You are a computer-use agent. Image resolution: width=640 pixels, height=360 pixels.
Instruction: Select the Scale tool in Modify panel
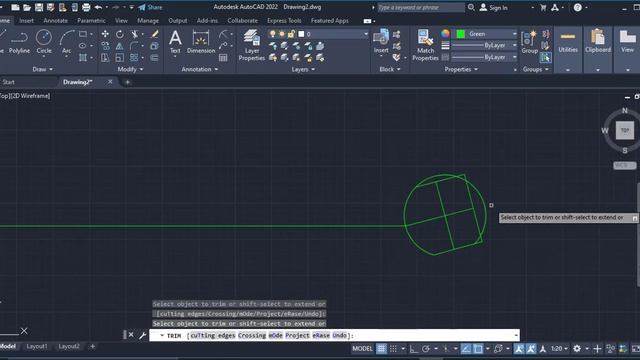coord(120,58)
